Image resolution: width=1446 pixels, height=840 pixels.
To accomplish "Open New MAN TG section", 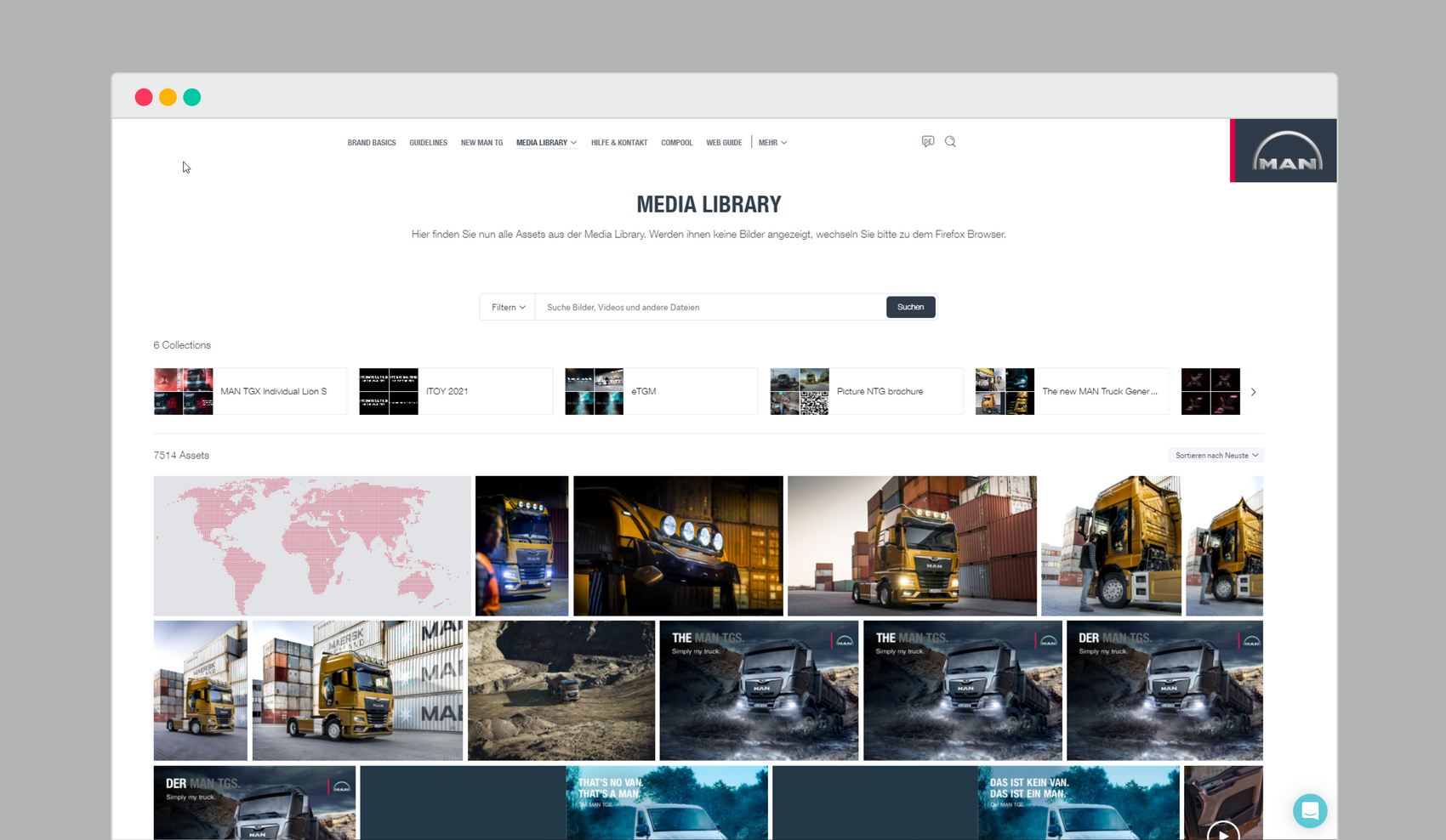I will (x=481, y=143).
